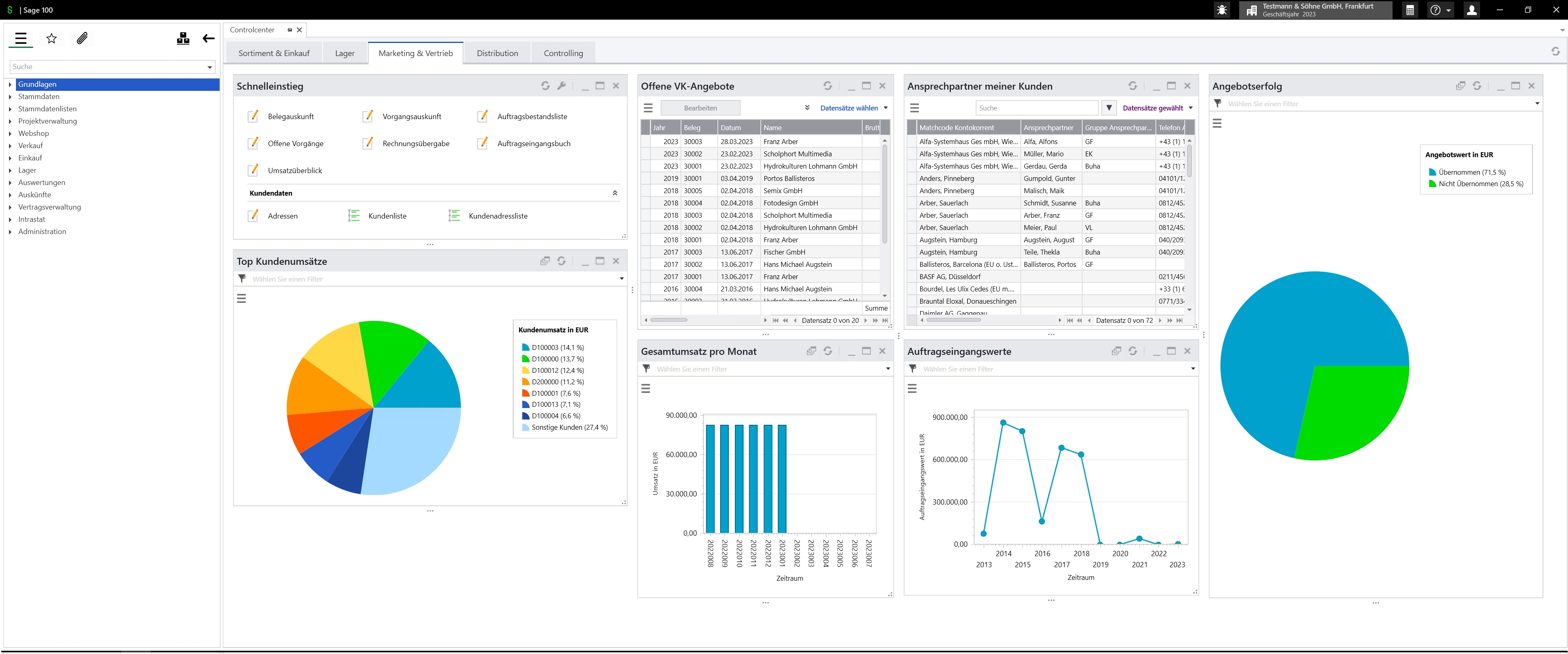Open the Belegauskunft quick link
Image resolution: width=1568 pixels, height=654 pixels.
[x=290, y=116]
